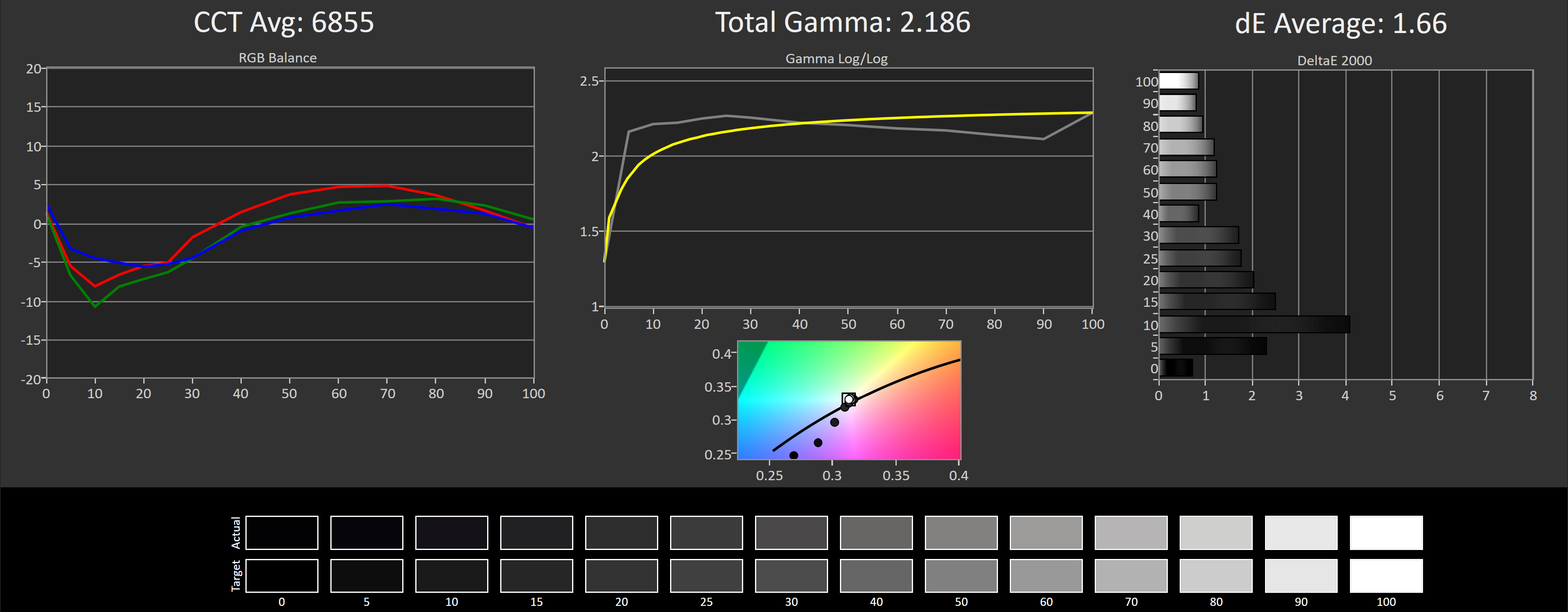This screenshot has height=612, width=1568.
Task: Click the CCT Avg 6855 heading
Action: [284, 22]
